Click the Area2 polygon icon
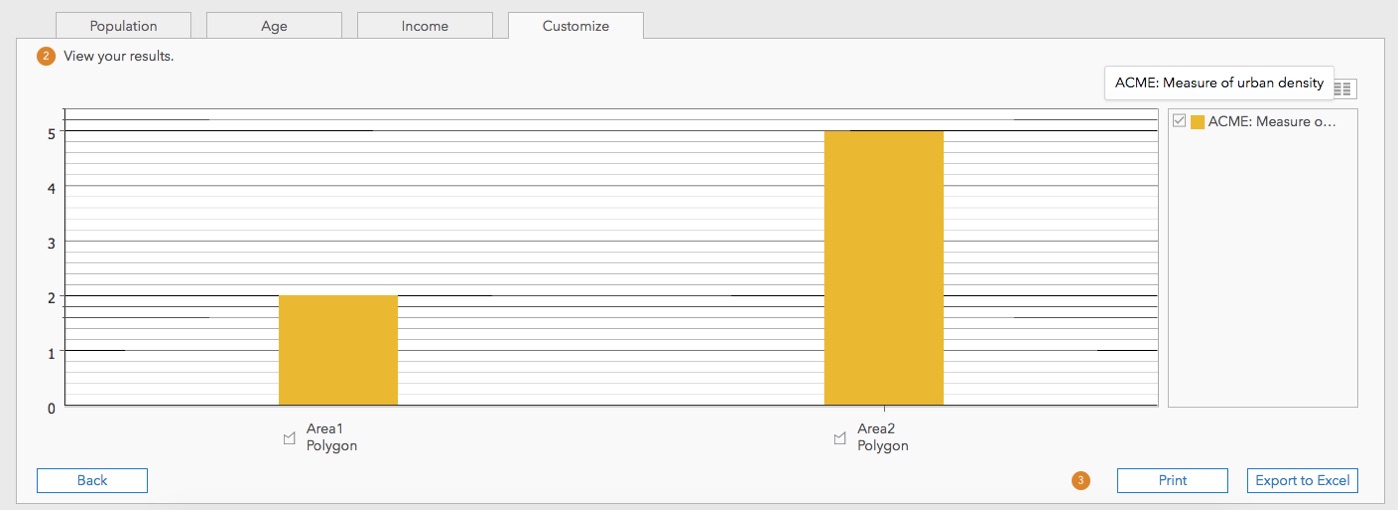 (x=840, y=438)
